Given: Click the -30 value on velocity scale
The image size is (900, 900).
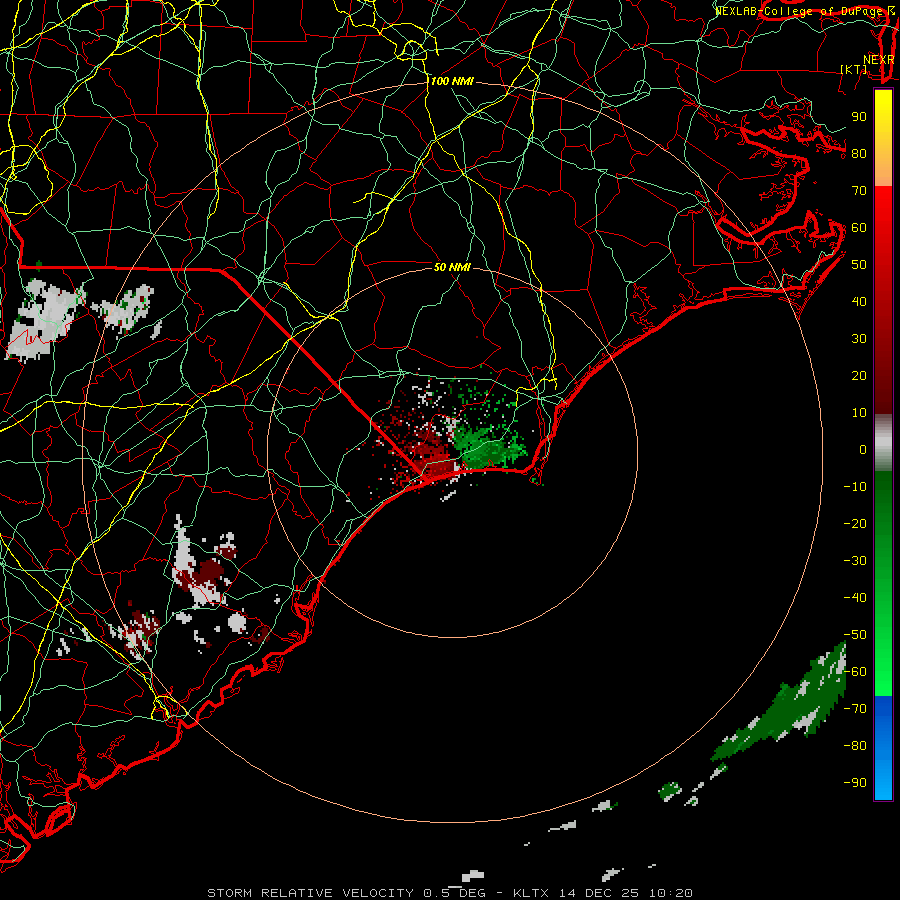Looking at the screenshot, I should 855,561.
